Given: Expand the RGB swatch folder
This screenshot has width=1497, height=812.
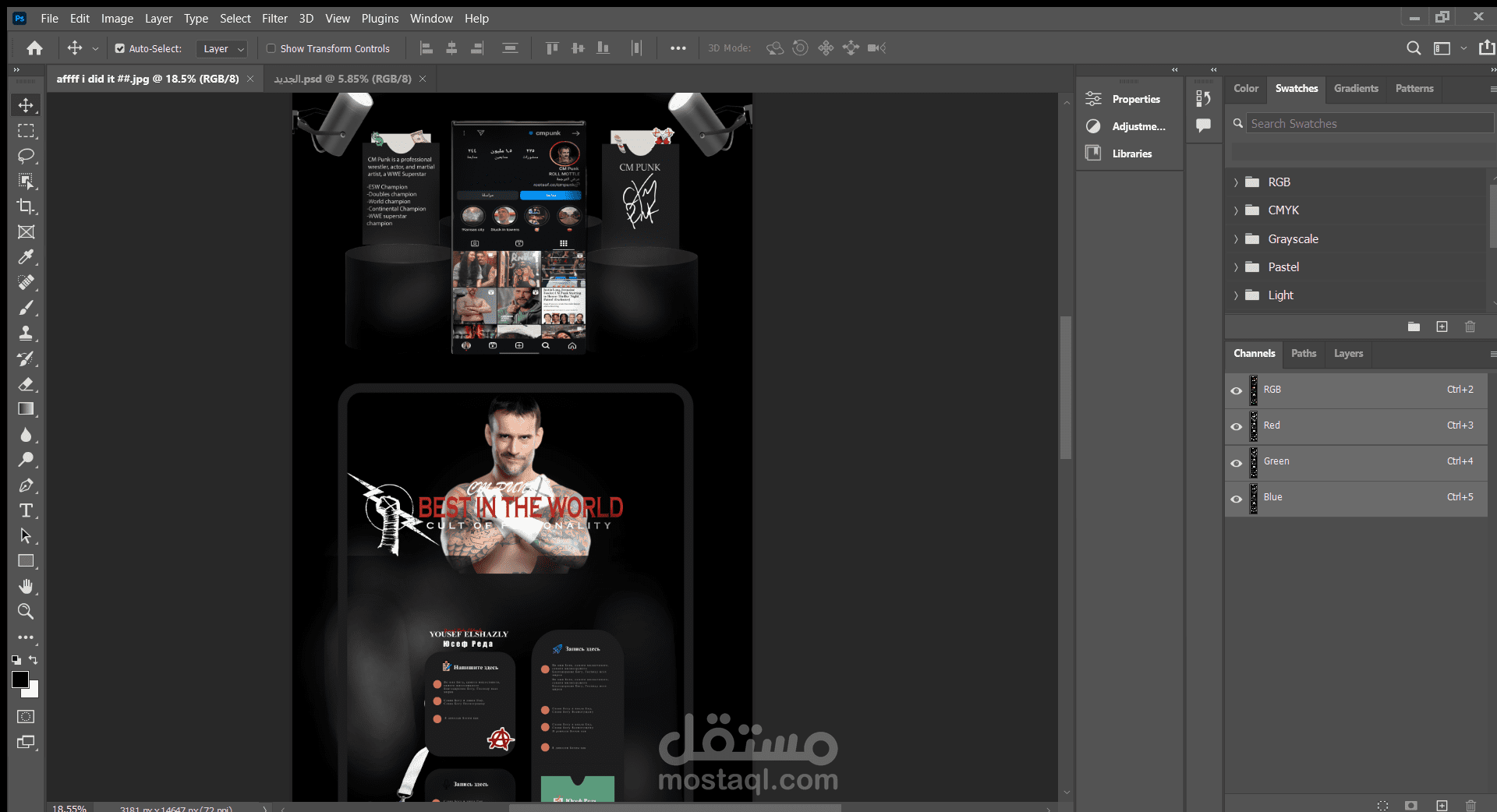Looking at the screenshot, I should click(x=1236, y=182).
